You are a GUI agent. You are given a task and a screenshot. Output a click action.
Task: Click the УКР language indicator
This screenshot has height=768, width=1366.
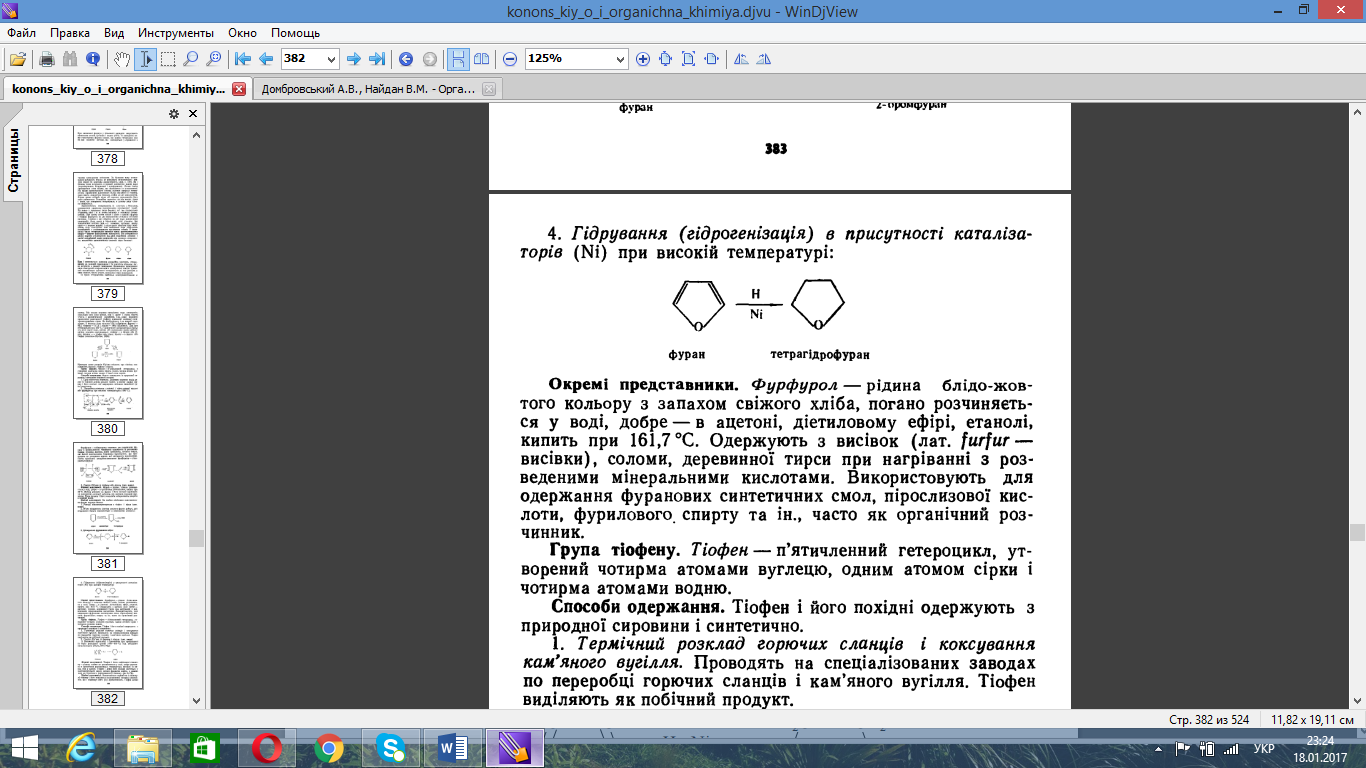(x=1264, y=749)
